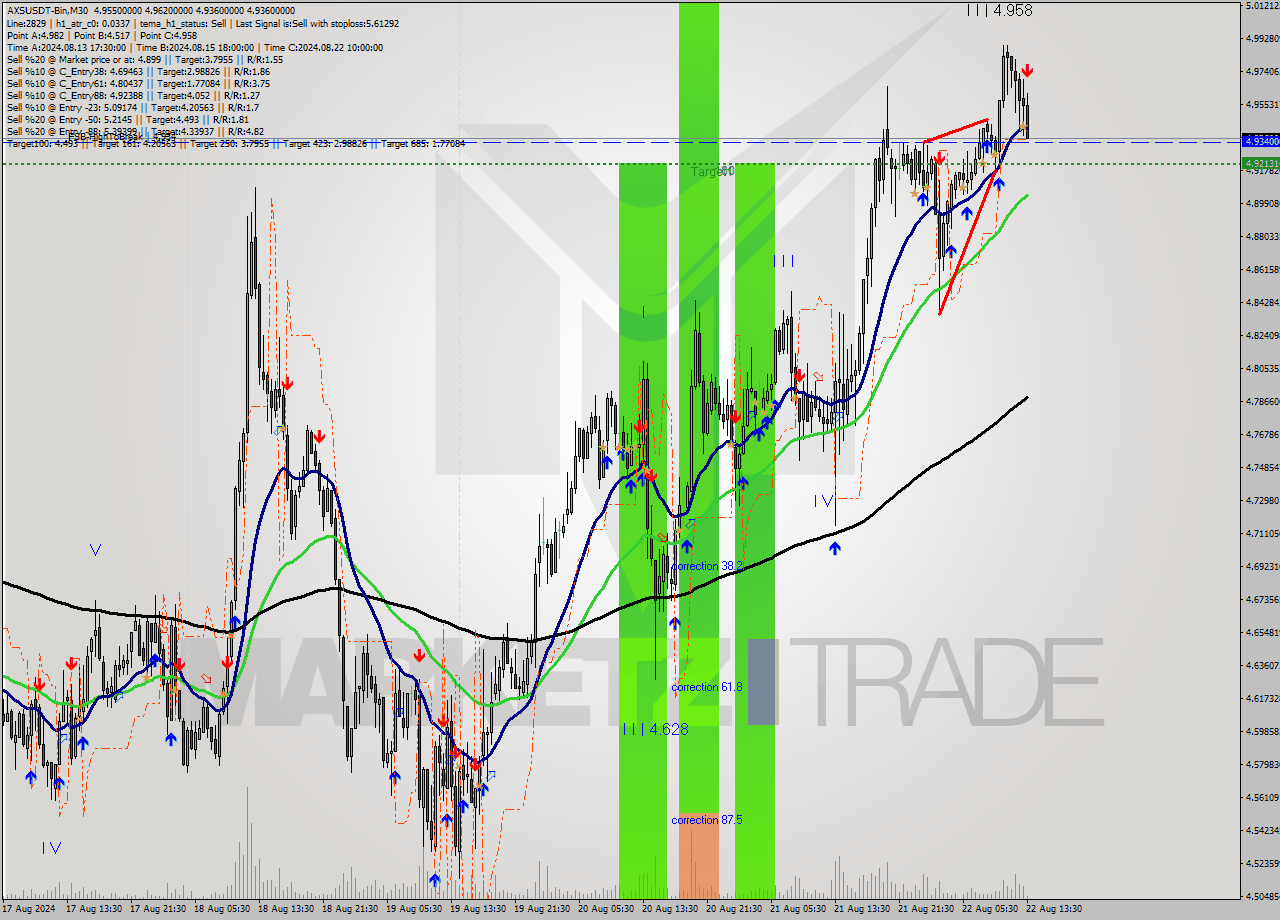Click the 'Target 250: 3.7955' text
1280x920 pixels.
tap(231, 144)
